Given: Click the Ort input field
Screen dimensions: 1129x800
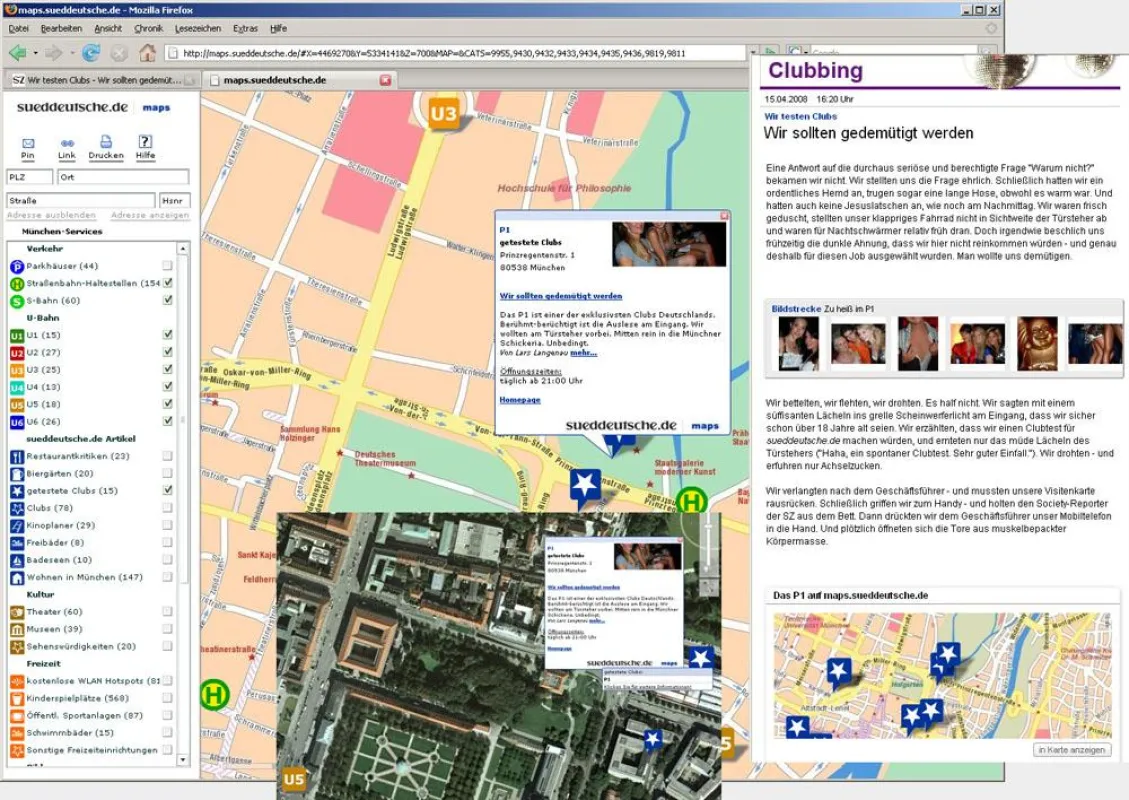Looking at the screenshot, I should [x=123, y=177].
